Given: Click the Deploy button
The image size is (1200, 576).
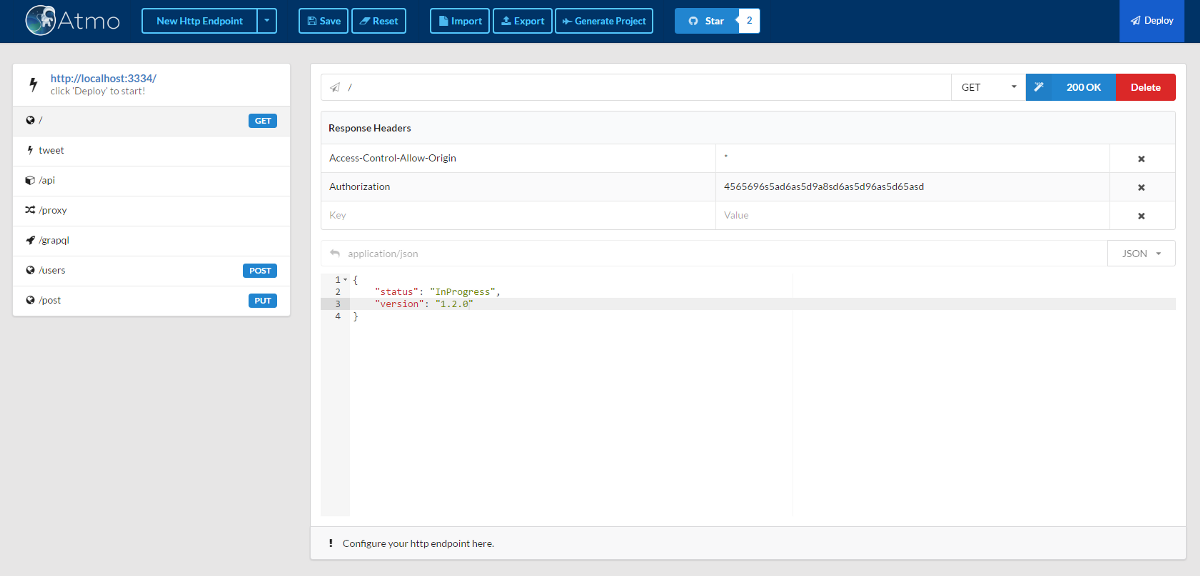Looking at the screenshot, I should tap(1159, 21).
